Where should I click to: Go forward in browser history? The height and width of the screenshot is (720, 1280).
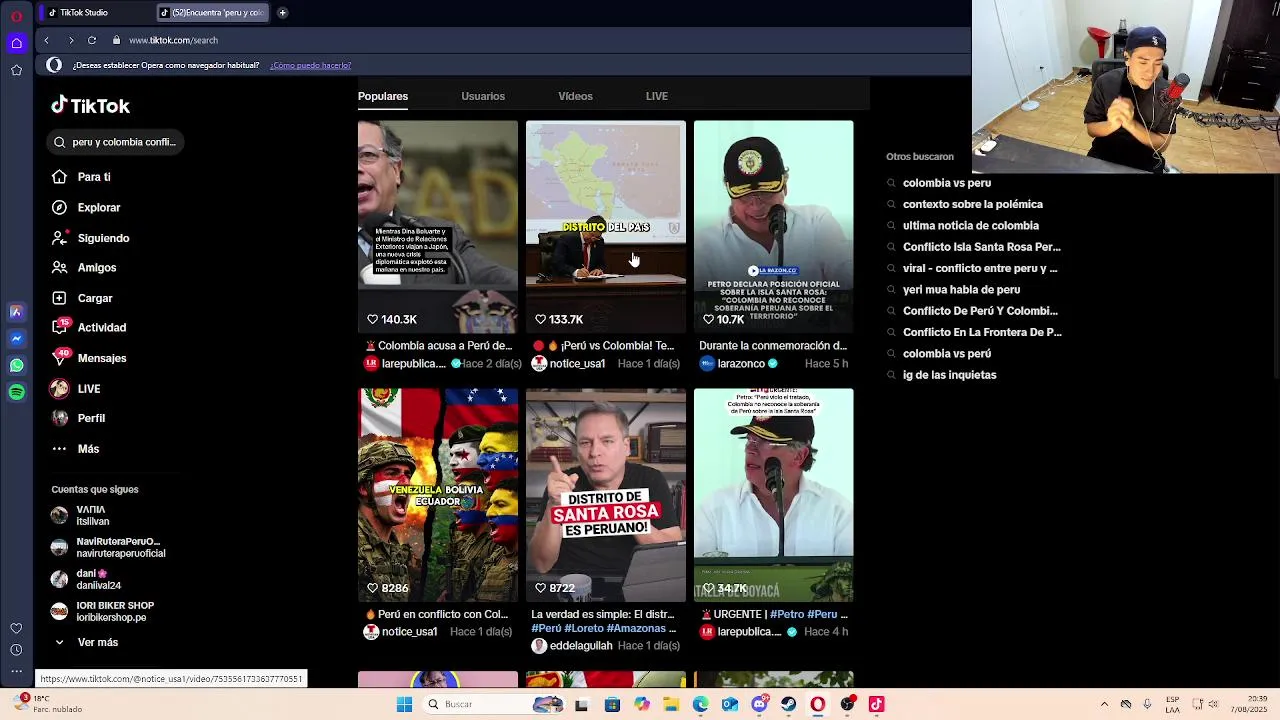(71, 40)
